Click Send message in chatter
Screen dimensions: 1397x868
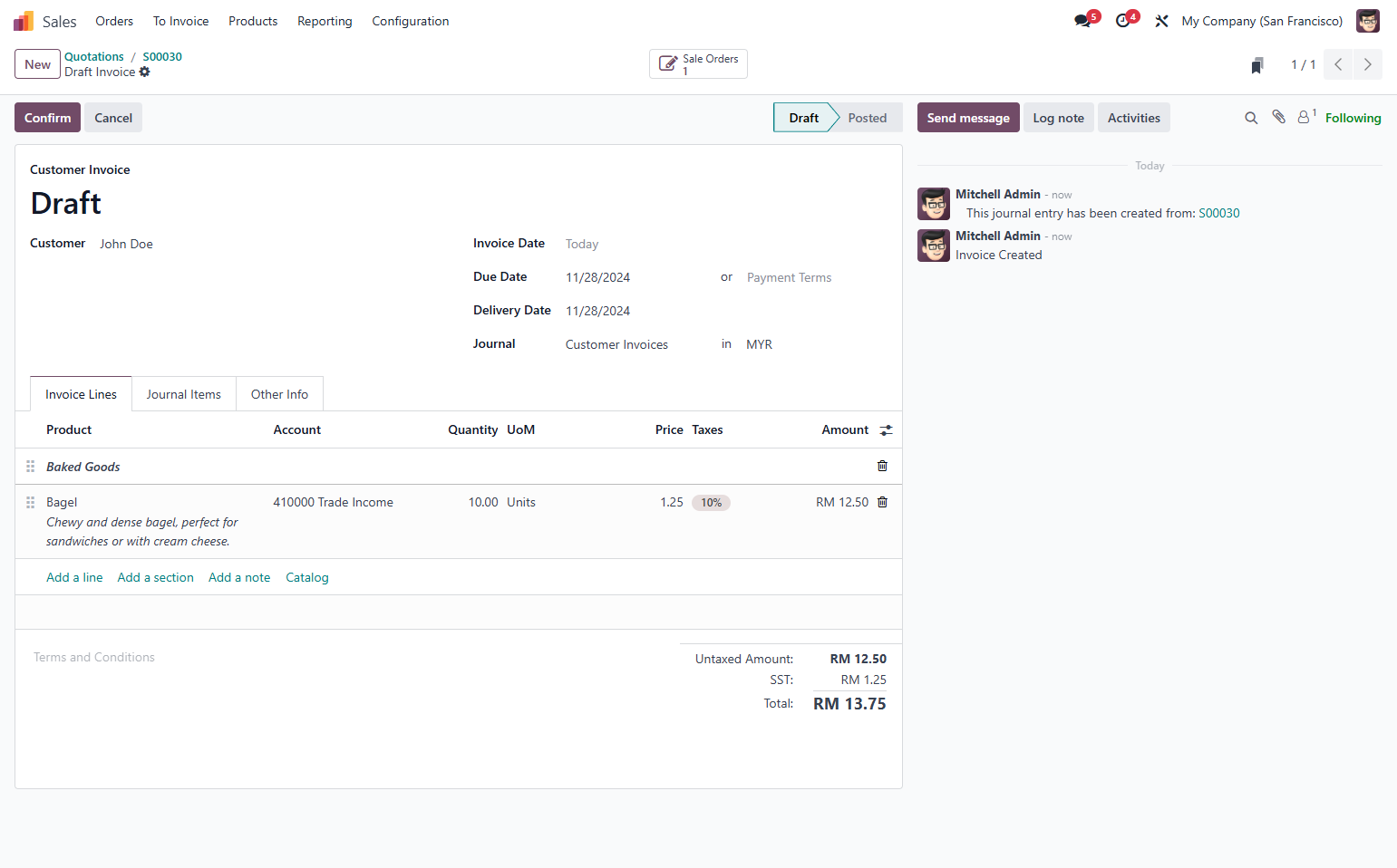[968, 118]
